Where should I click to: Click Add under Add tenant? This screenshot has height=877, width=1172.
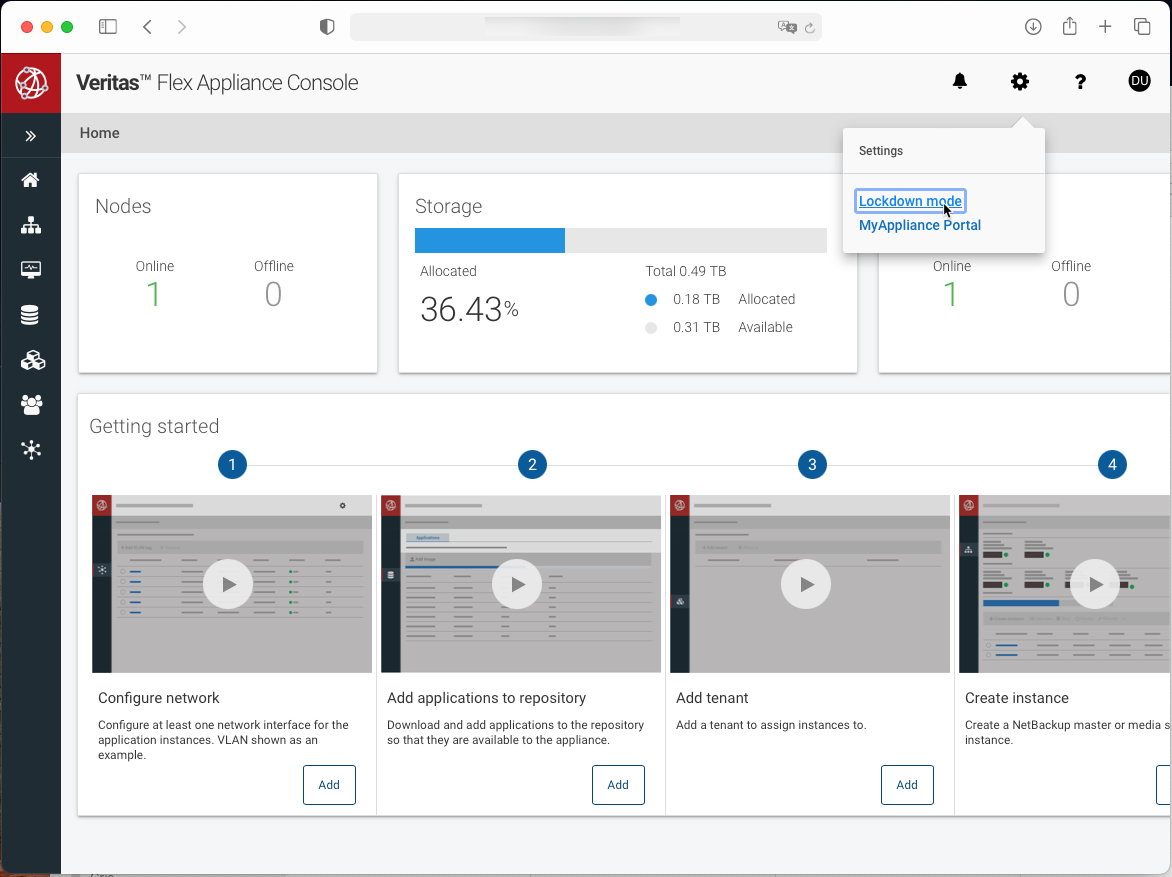[907, 785]
